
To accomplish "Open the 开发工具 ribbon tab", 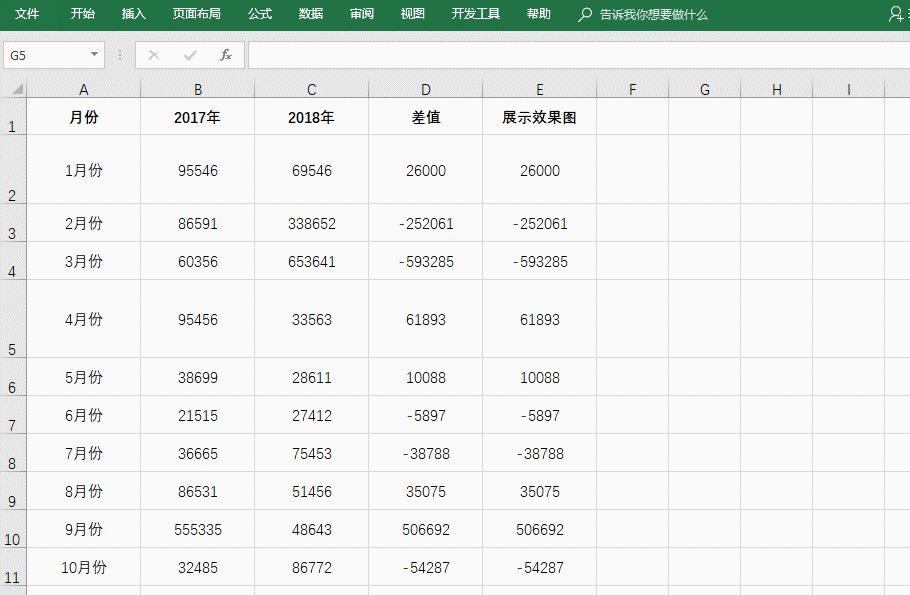I will (475, 15).
